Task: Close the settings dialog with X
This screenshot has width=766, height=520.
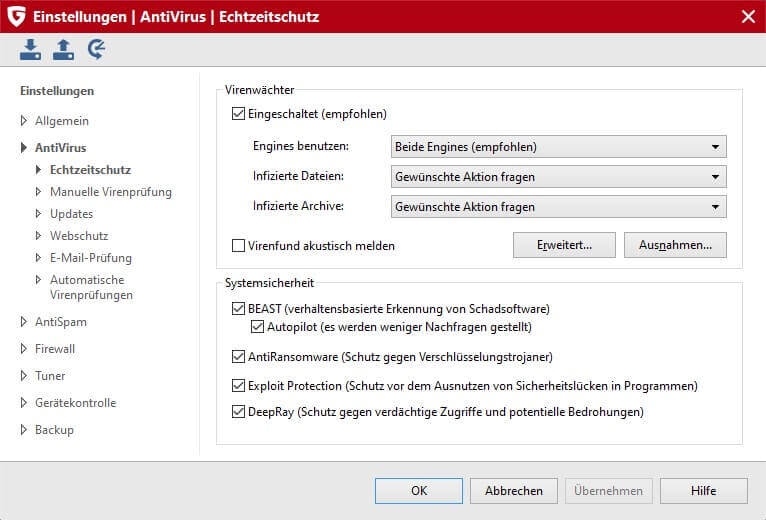Action: coord(747,16)
